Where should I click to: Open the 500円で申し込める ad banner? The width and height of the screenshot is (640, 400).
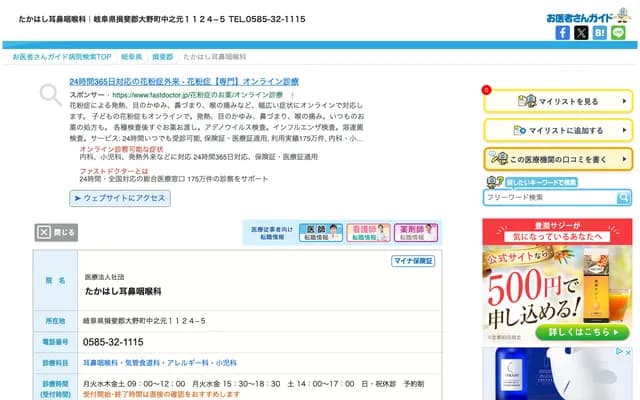(558, 280)
